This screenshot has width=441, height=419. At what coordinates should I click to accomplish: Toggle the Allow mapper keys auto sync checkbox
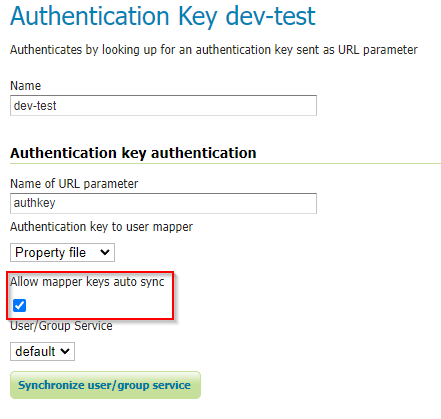click(19, 305)
